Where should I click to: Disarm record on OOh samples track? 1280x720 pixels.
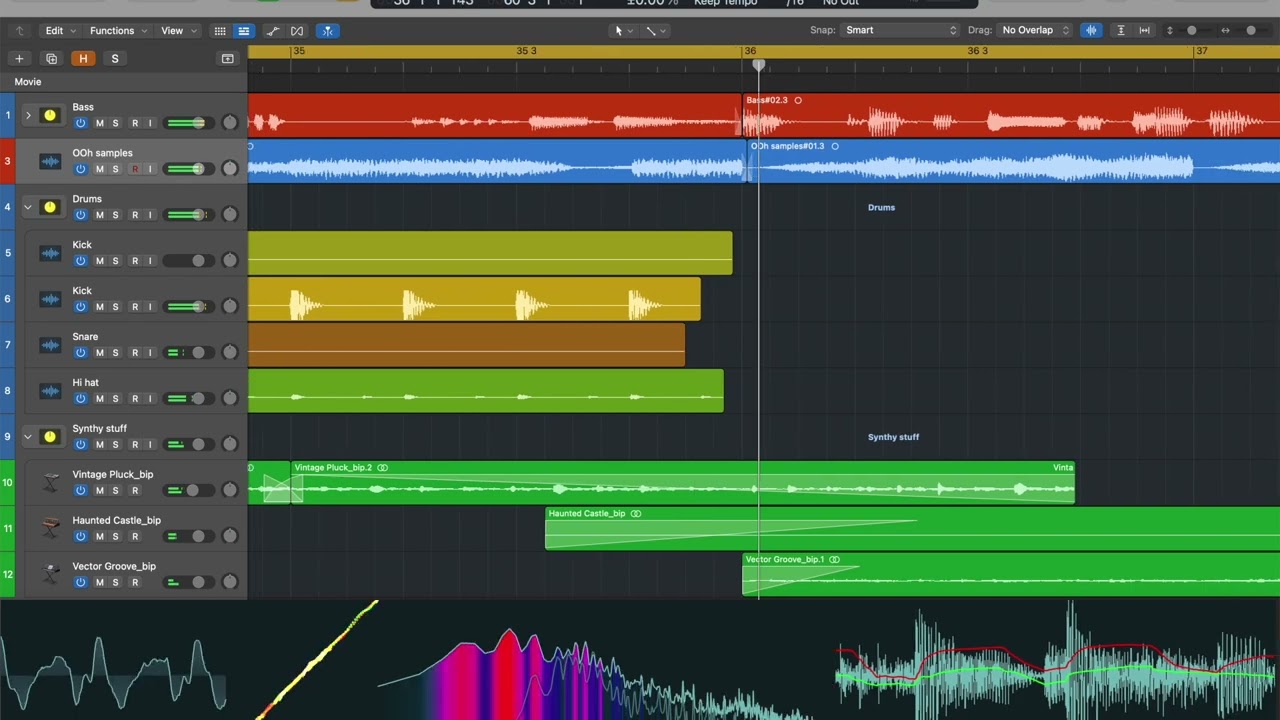click(134, 169)
